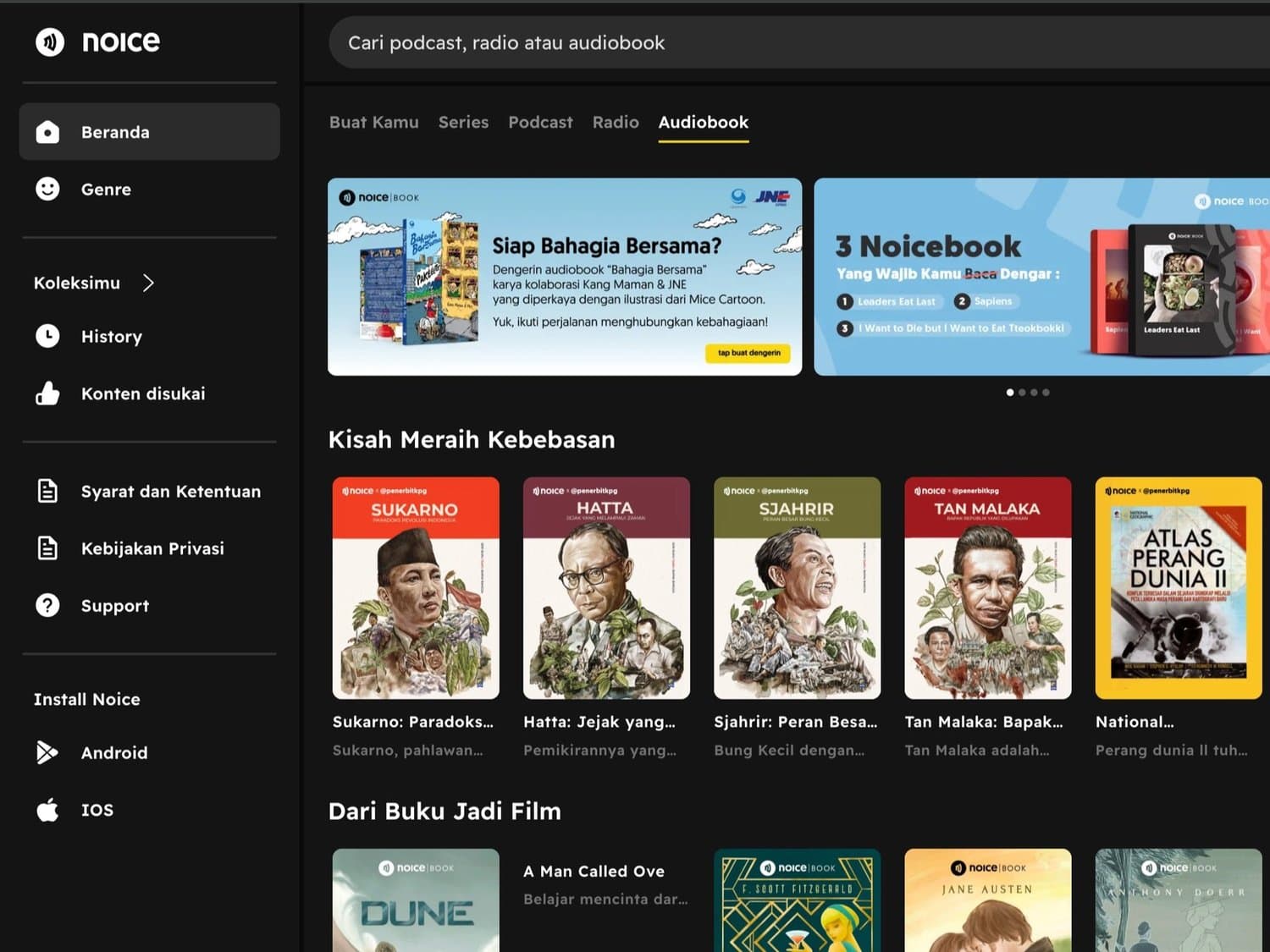Click Syarat dan Ketentuan document icon
Viewport: 1270px width, 952px height.
47,491
